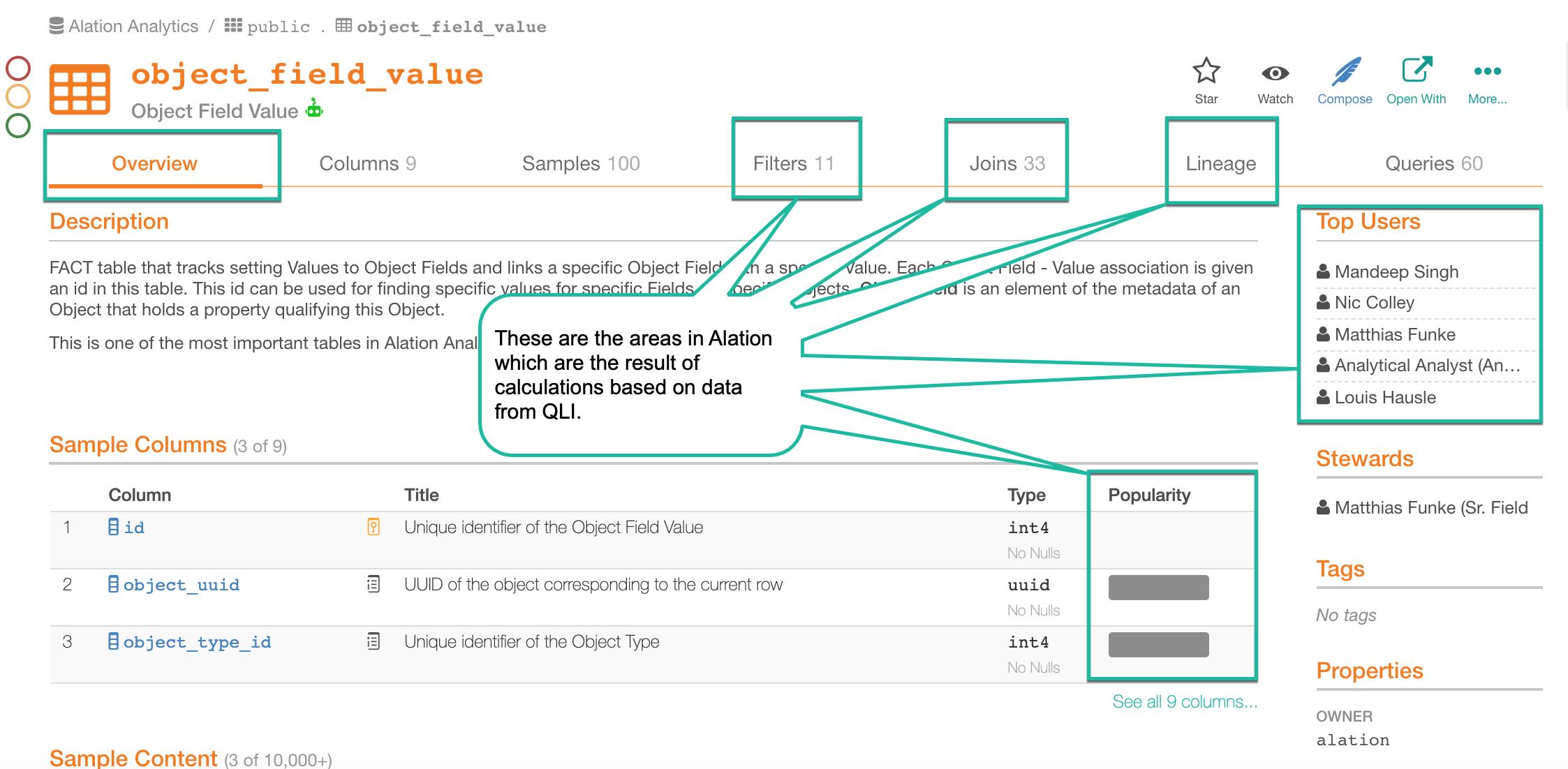Open Compose with the feather icon

pyautogui.click(x=1345, y=71)
